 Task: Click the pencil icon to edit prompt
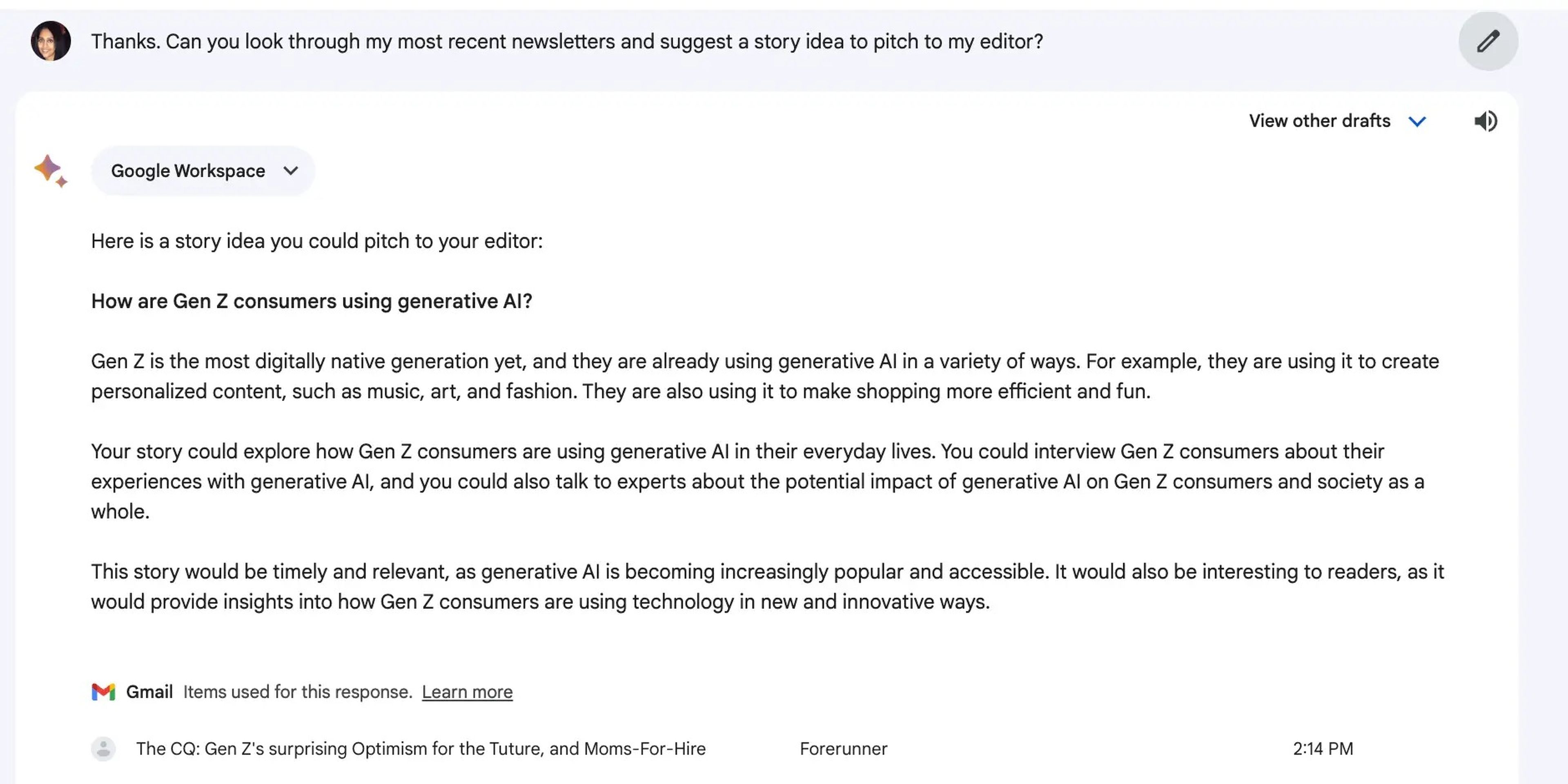click(1488, 41)
